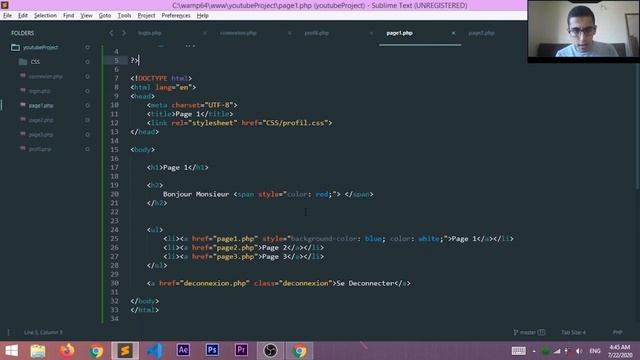Open the Selection menu
The height and width of the screenshot is (360, 640).
45,16
